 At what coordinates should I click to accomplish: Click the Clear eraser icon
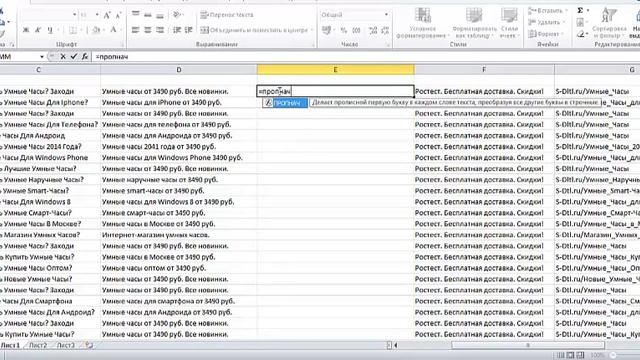click(580, 34)
